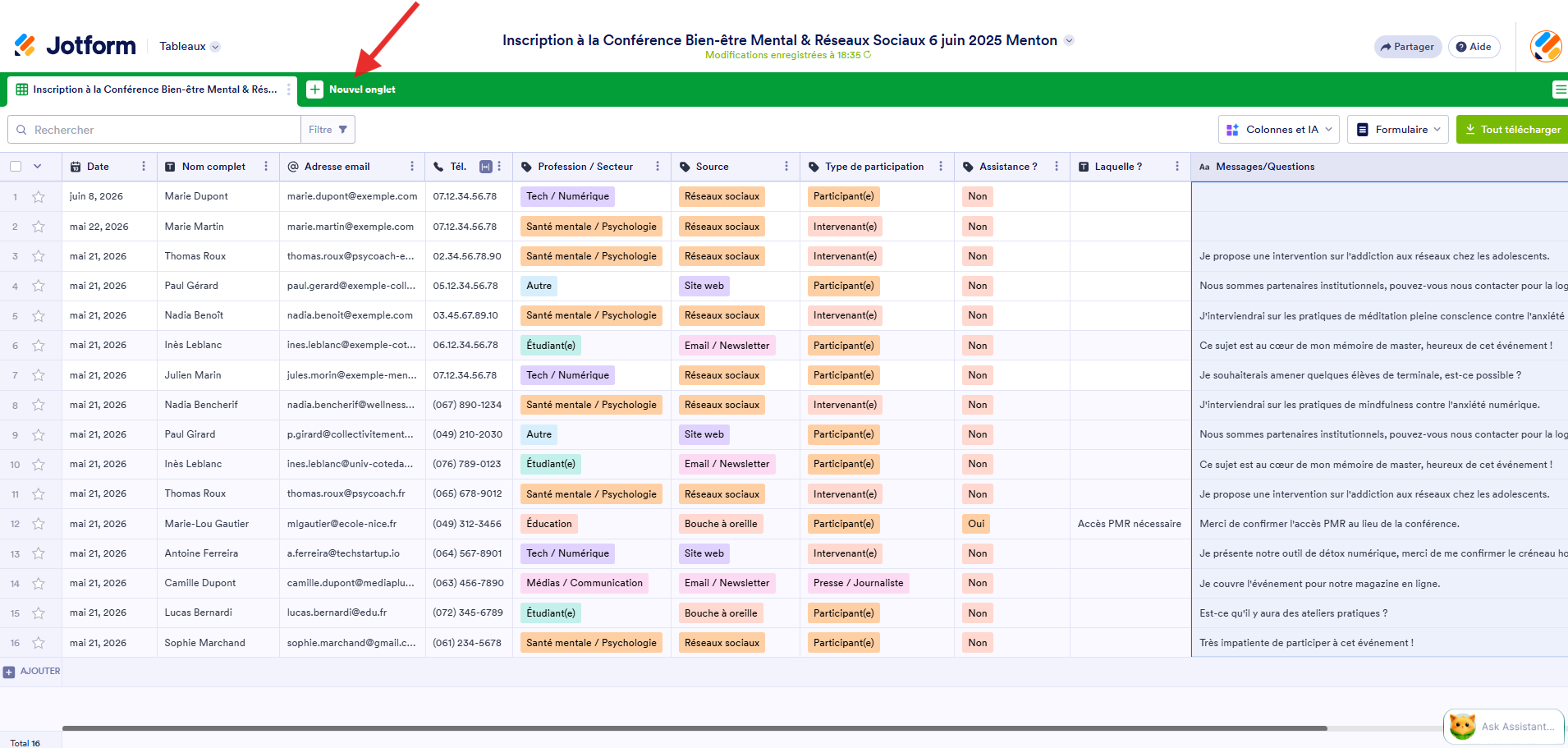
Task: Click the Tout télécharger button
Action: tap(1512, 130)
